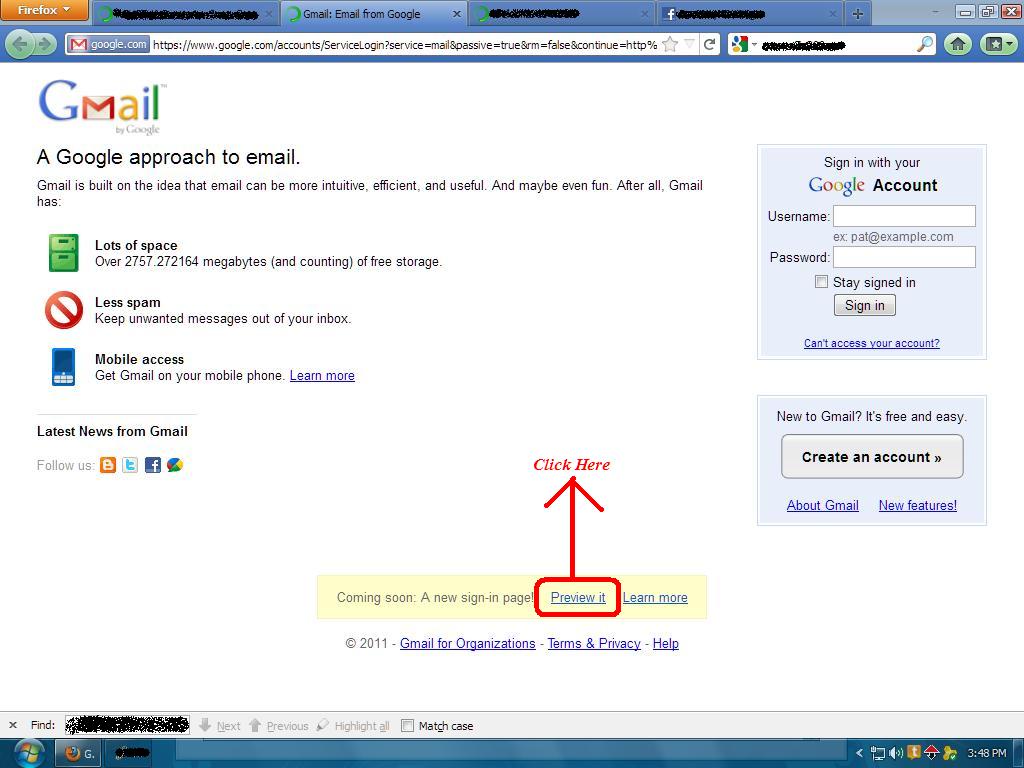Open Google search engine selector
Screen dimensions: 1024x768
[744, 44]
